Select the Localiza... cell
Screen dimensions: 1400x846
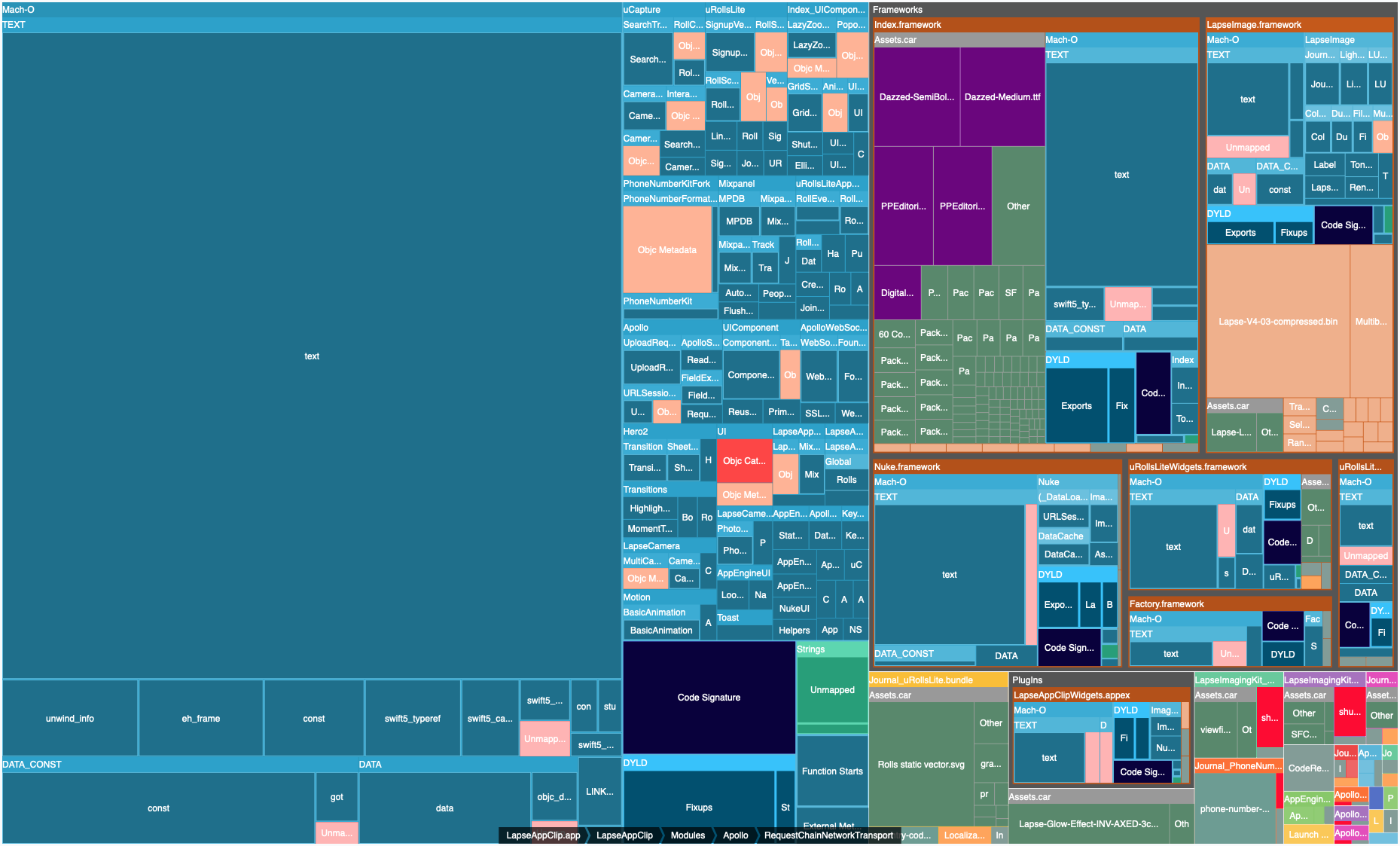pos(964,835)
